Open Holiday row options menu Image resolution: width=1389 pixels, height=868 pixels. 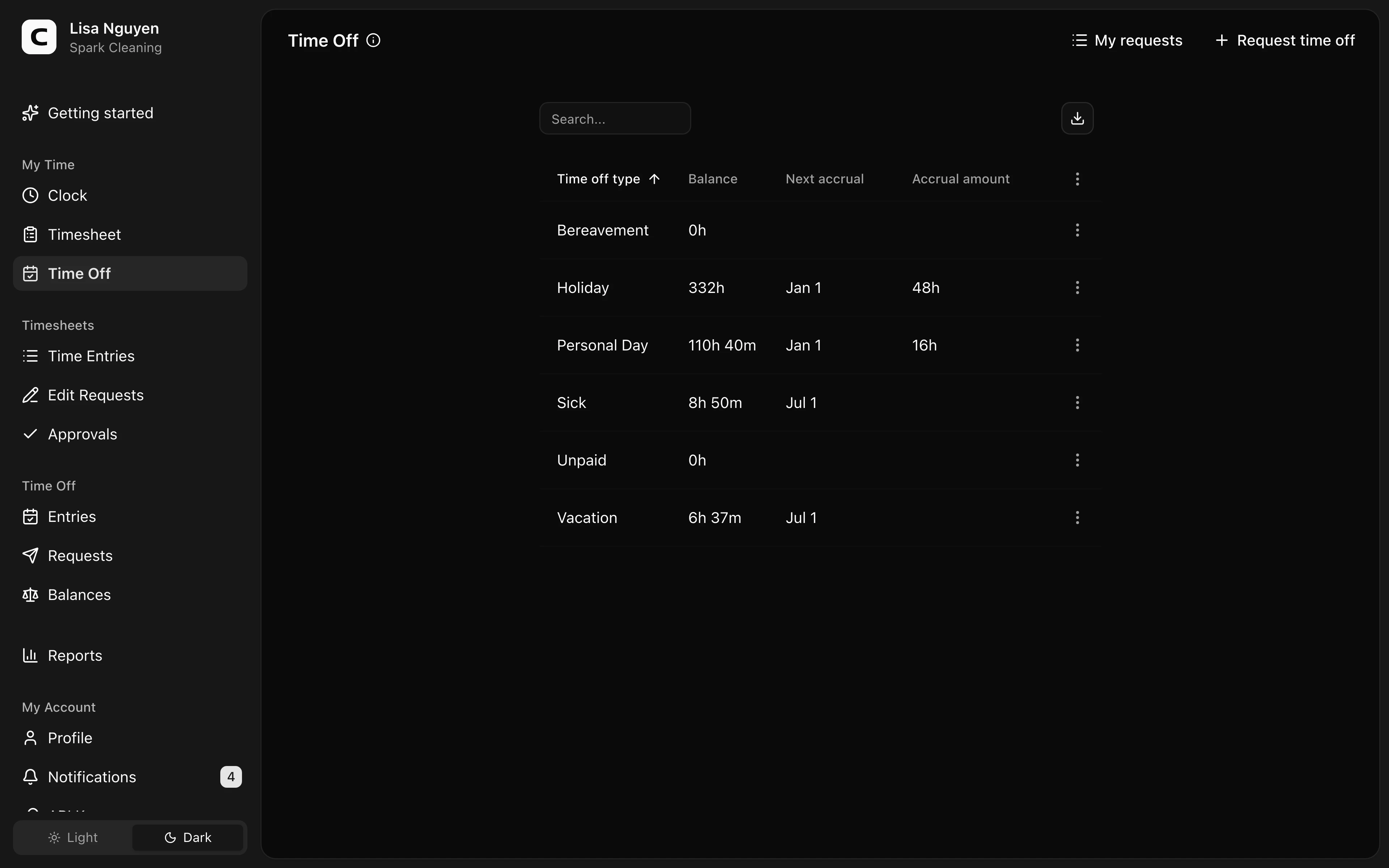point(1077,288)
